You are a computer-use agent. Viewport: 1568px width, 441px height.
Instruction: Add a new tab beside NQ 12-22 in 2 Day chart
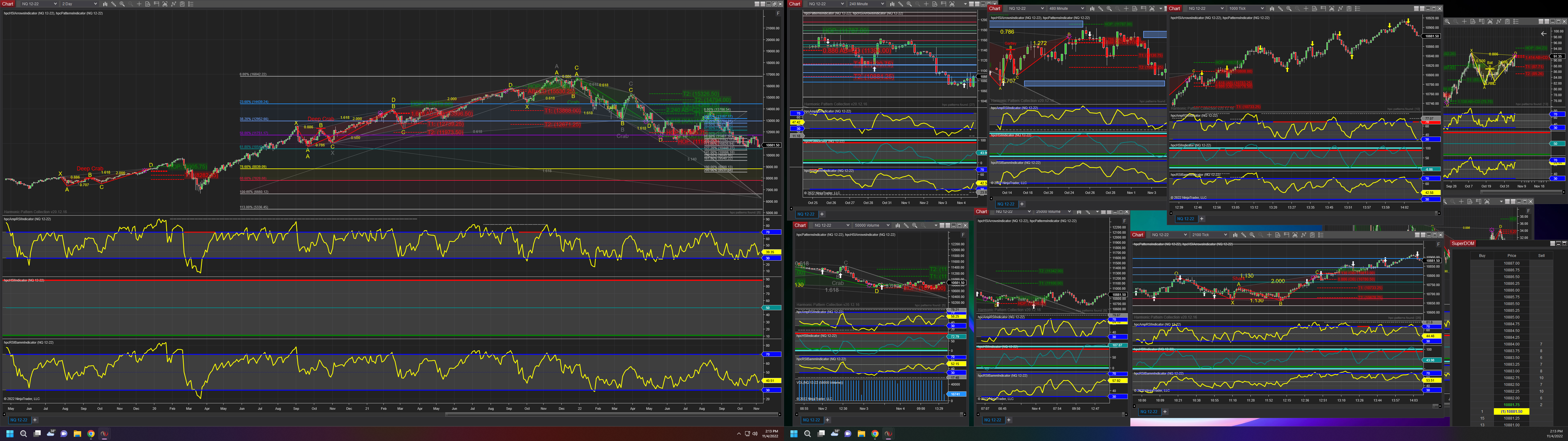pos(35,420)
